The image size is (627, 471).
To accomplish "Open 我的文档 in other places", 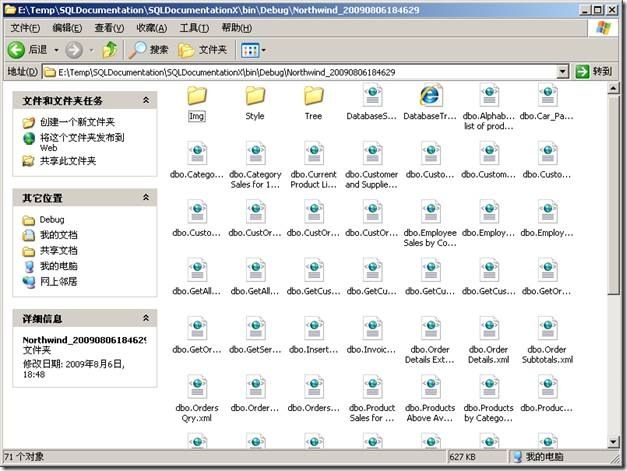I will click(58, 235).
